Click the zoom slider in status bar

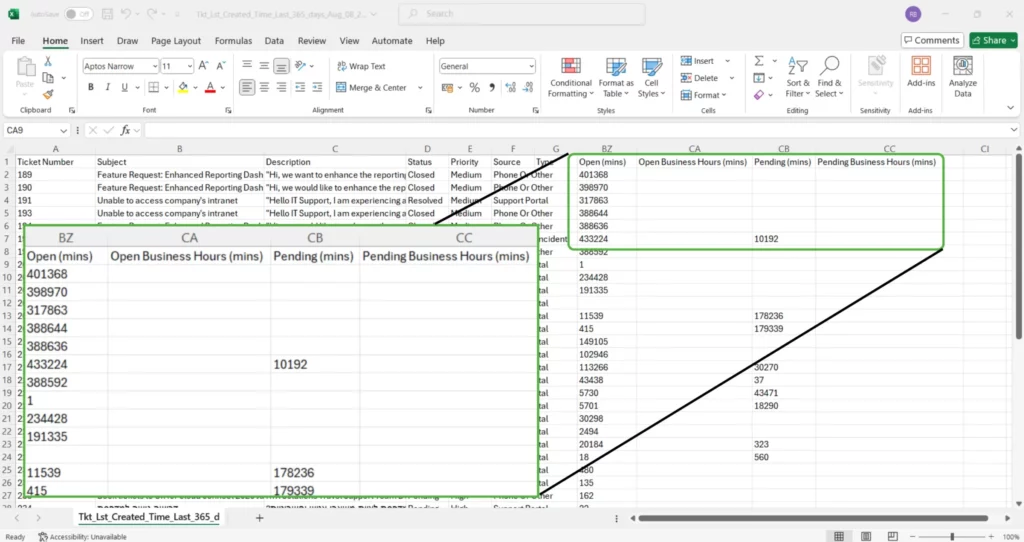coord(952,536)
